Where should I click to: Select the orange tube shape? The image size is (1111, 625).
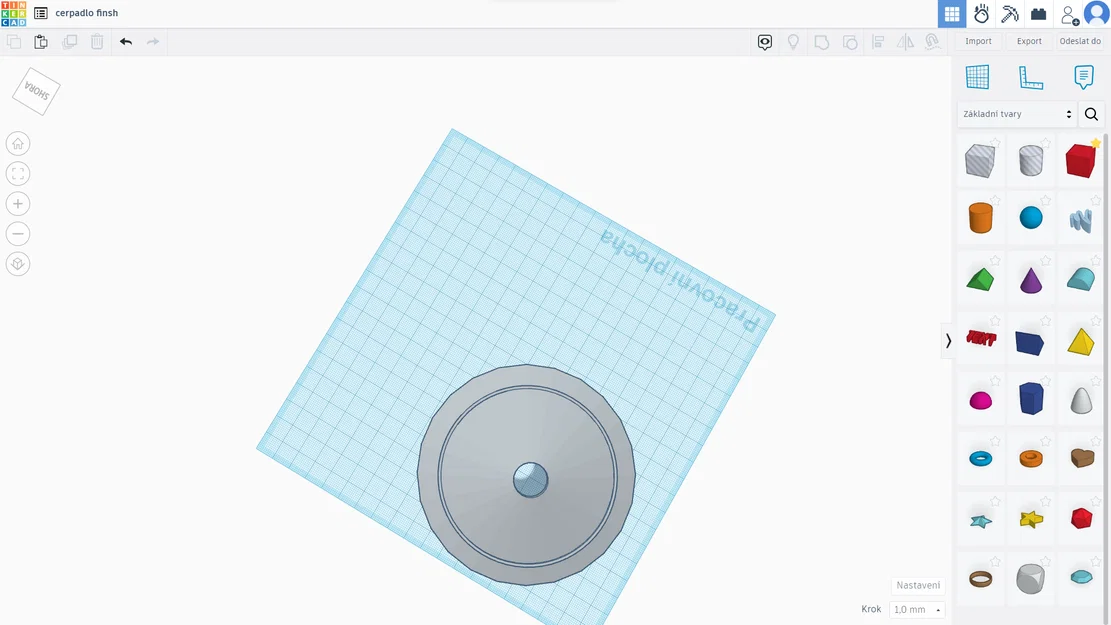[1030, 458]
